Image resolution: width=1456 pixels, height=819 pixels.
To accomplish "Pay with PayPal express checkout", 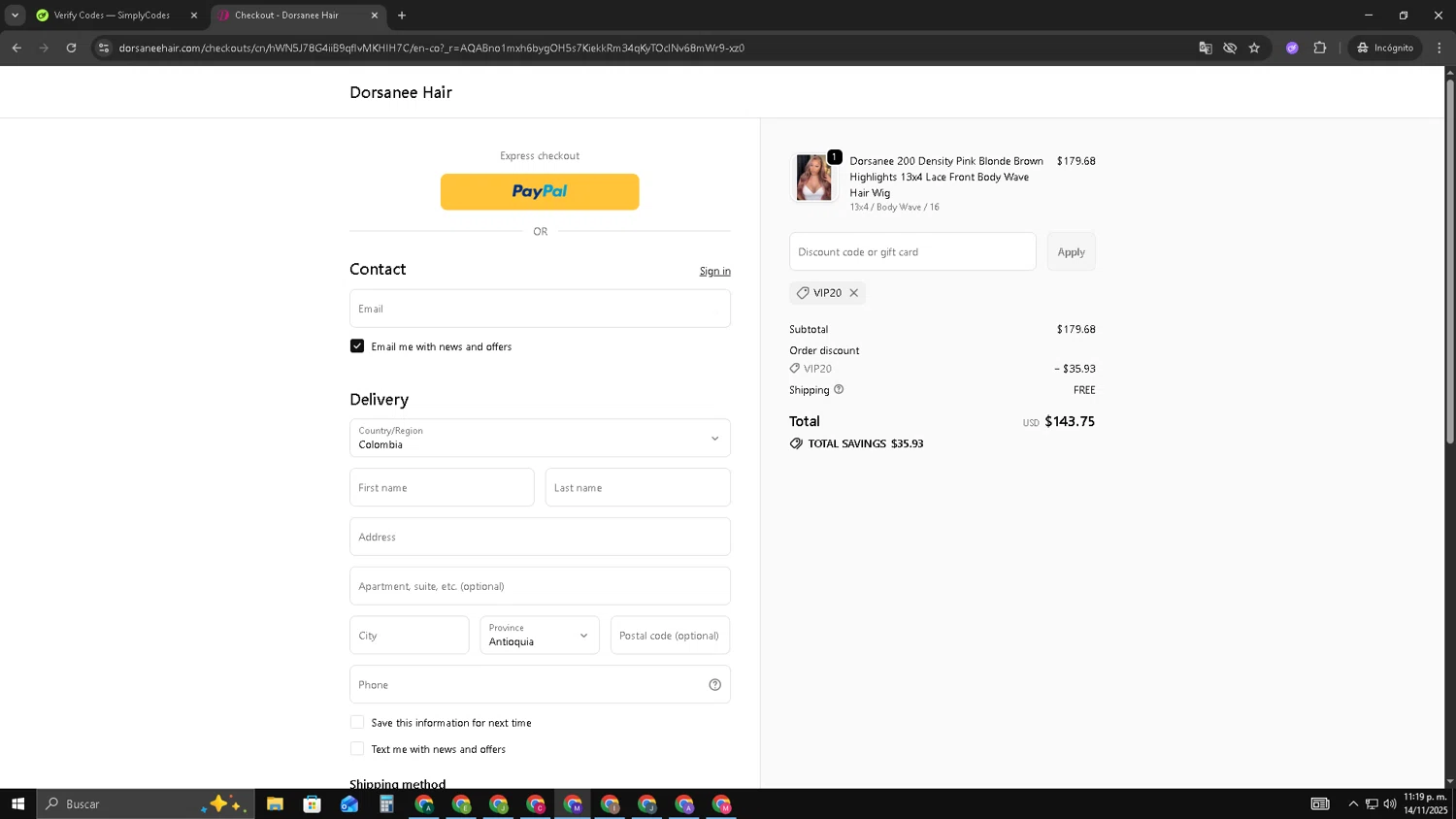I will tap(540, 192).
